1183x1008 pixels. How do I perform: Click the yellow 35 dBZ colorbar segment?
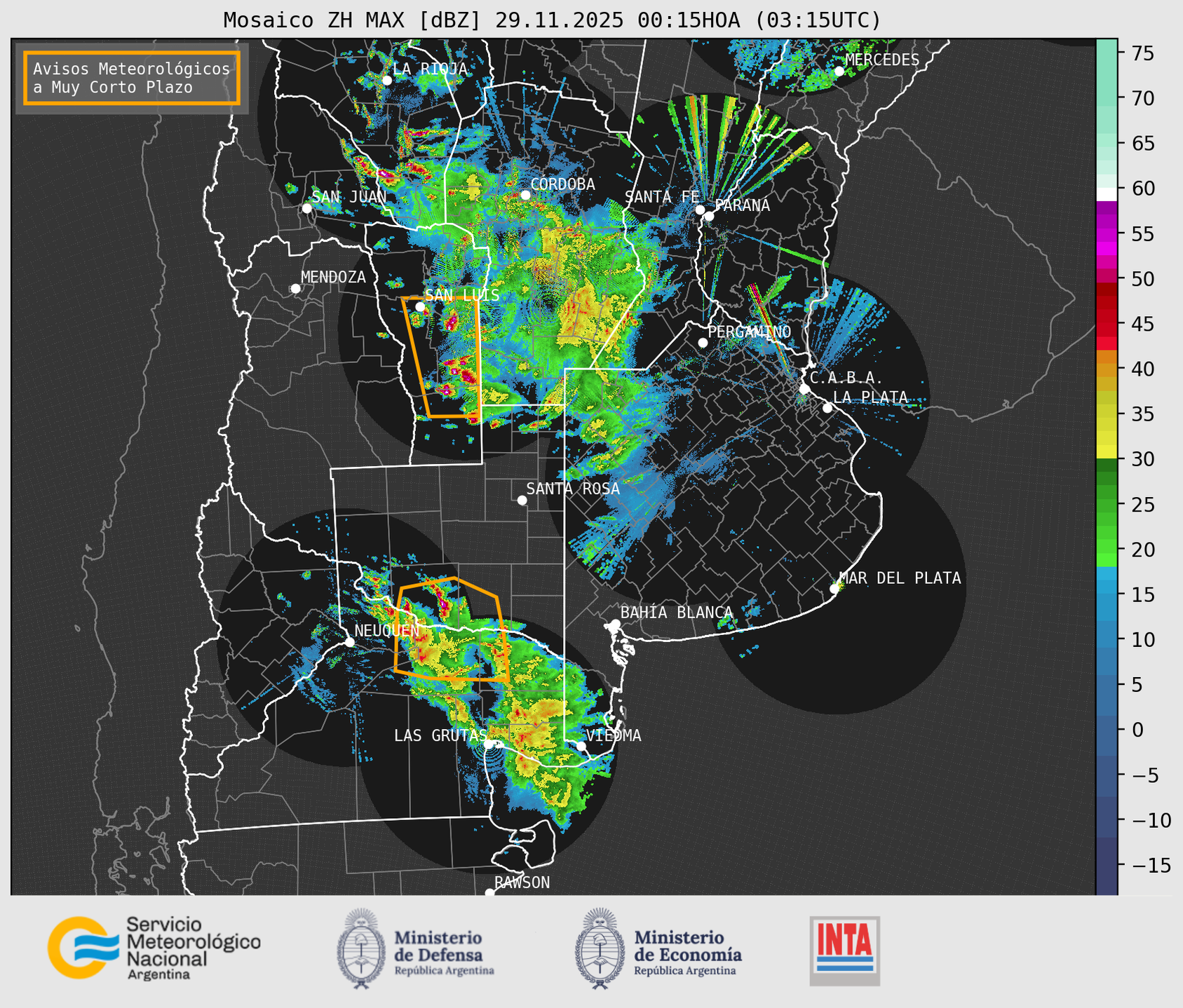click(1107, 414)
